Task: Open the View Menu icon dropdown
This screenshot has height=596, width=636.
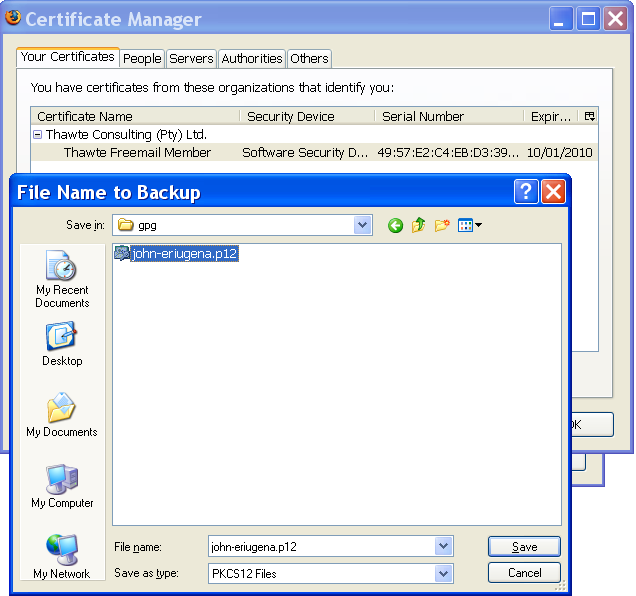Action: 470,225
